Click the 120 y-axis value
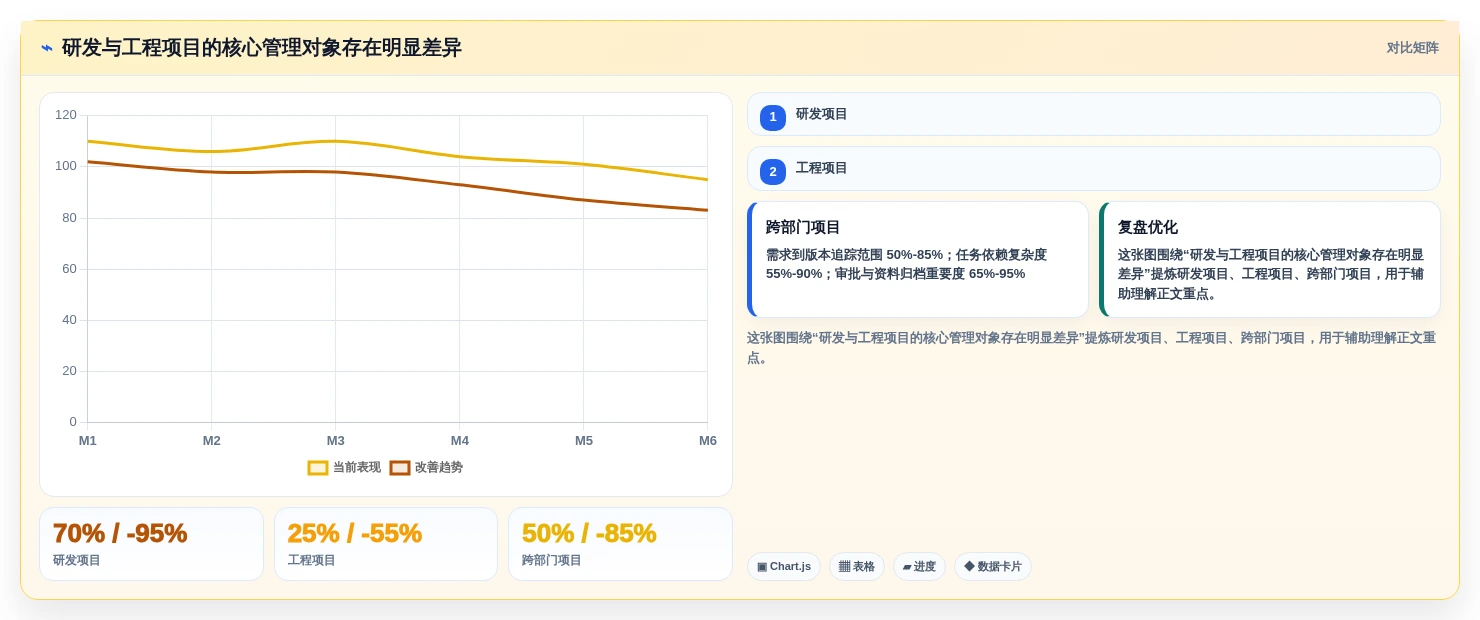The width and height of the screenshot is (1480, 620). tap(66, 115)
